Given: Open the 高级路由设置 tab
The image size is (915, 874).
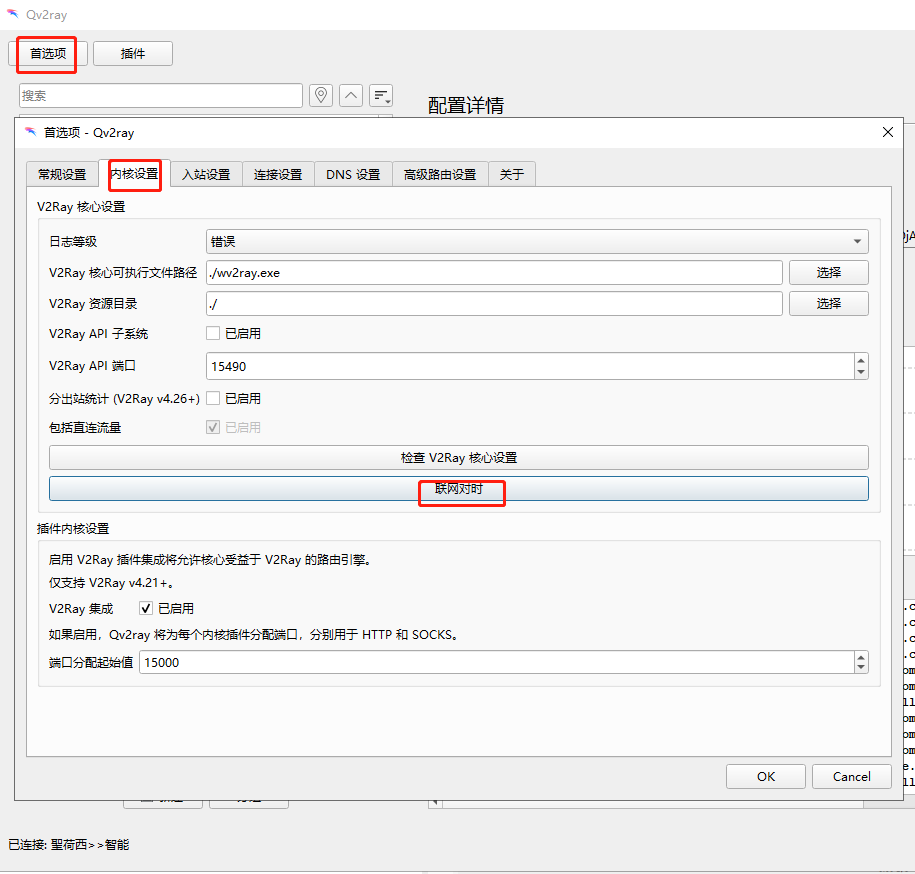Looking at the screenshot, I should tap(440, 173).
